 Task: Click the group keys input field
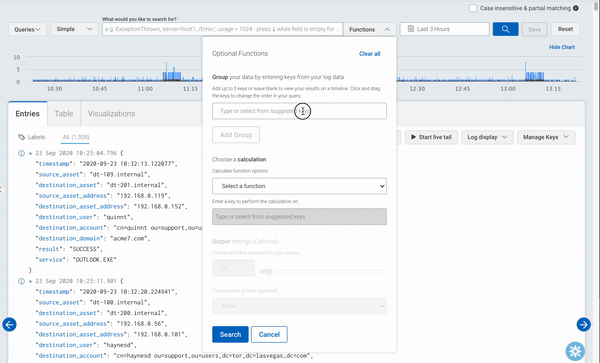[299, 111]
